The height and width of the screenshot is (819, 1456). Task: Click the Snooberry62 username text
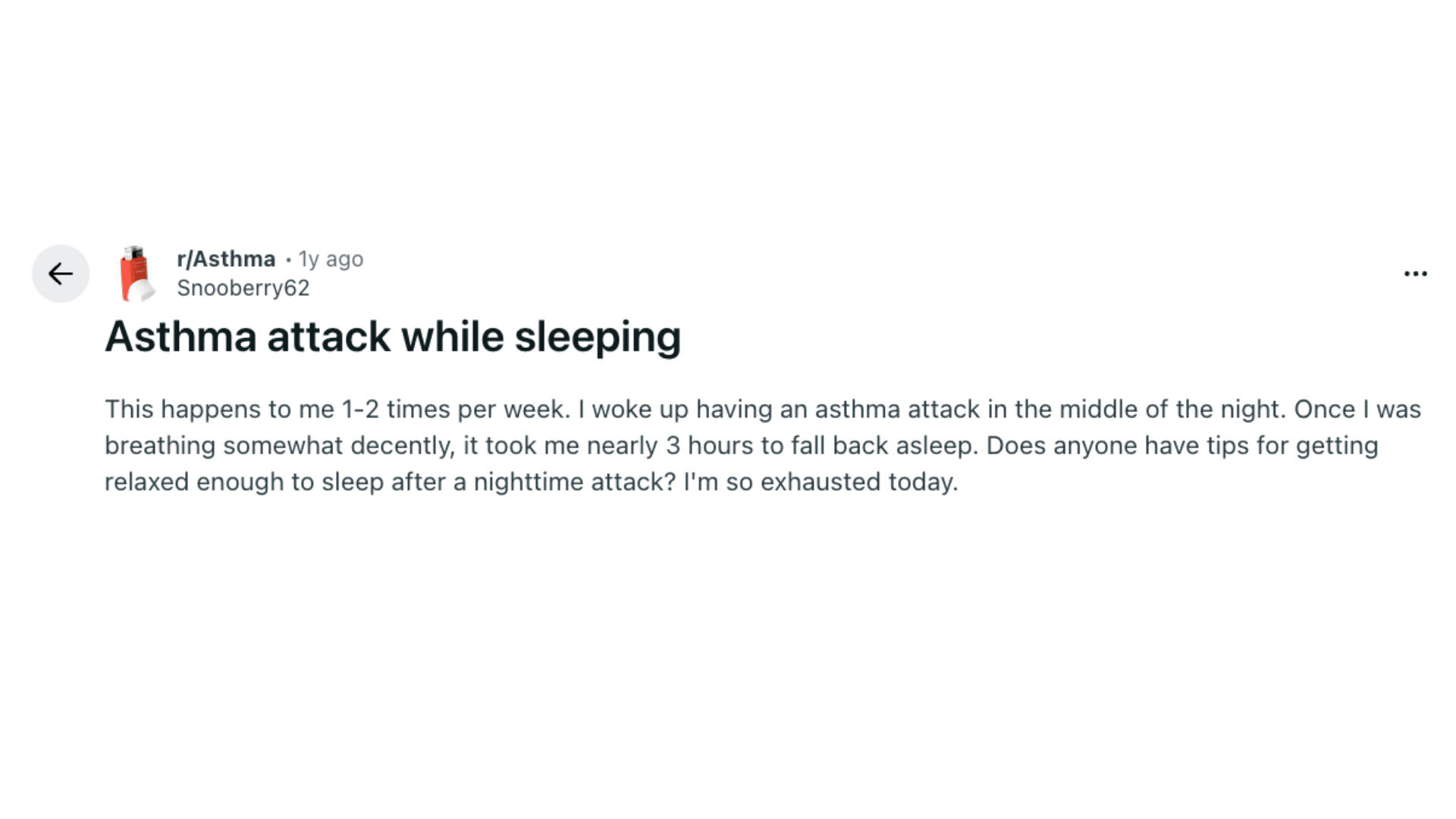(244, 287)
